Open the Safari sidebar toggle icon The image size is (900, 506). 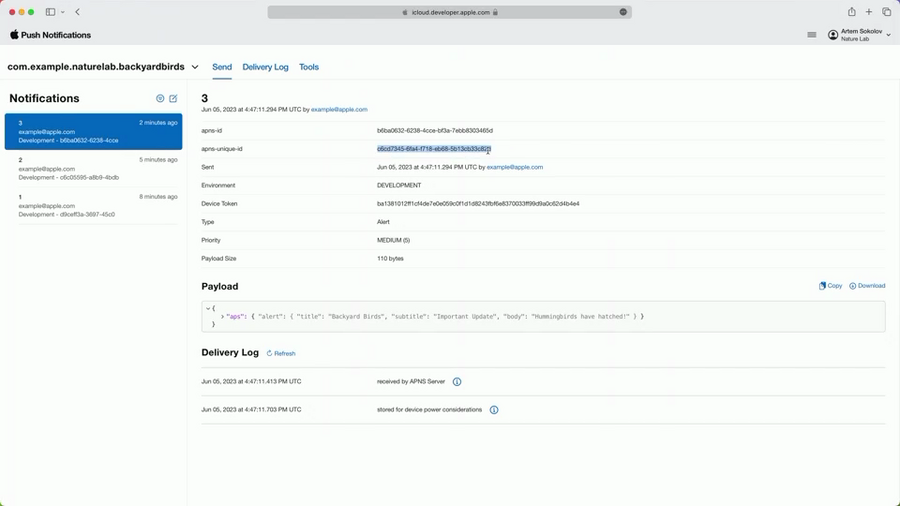(51, 12)
